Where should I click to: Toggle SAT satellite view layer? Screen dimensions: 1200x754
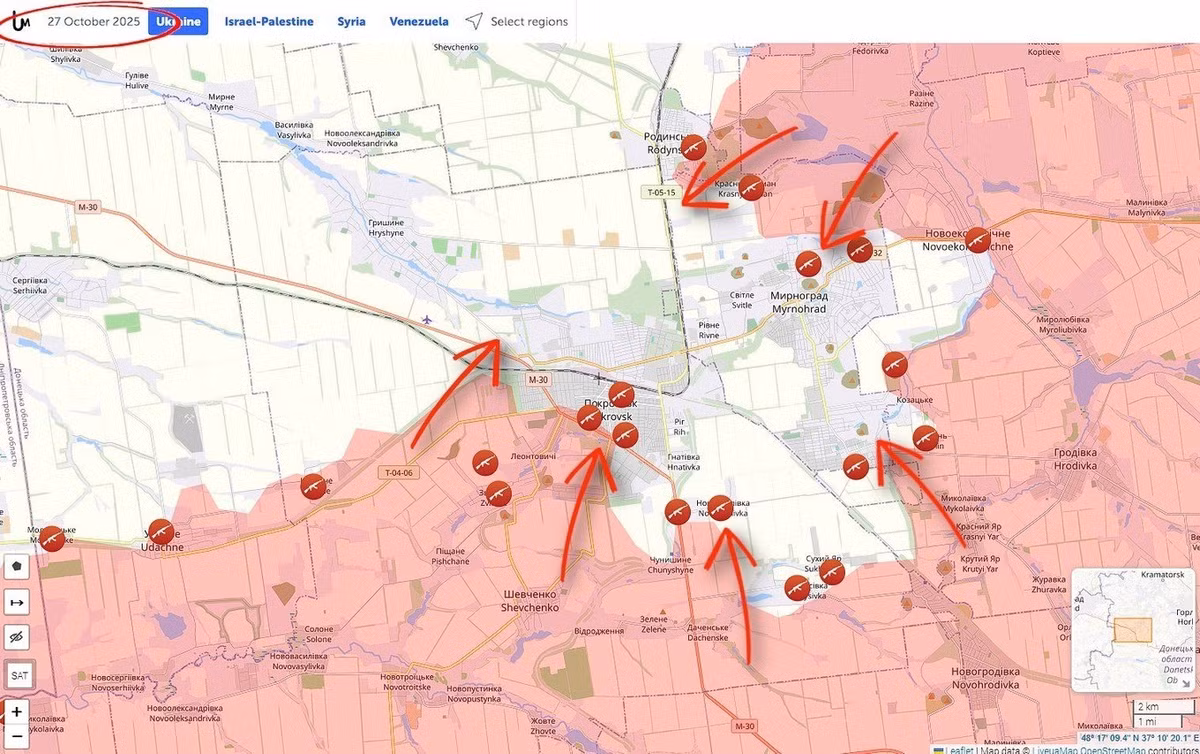[18, 676]
